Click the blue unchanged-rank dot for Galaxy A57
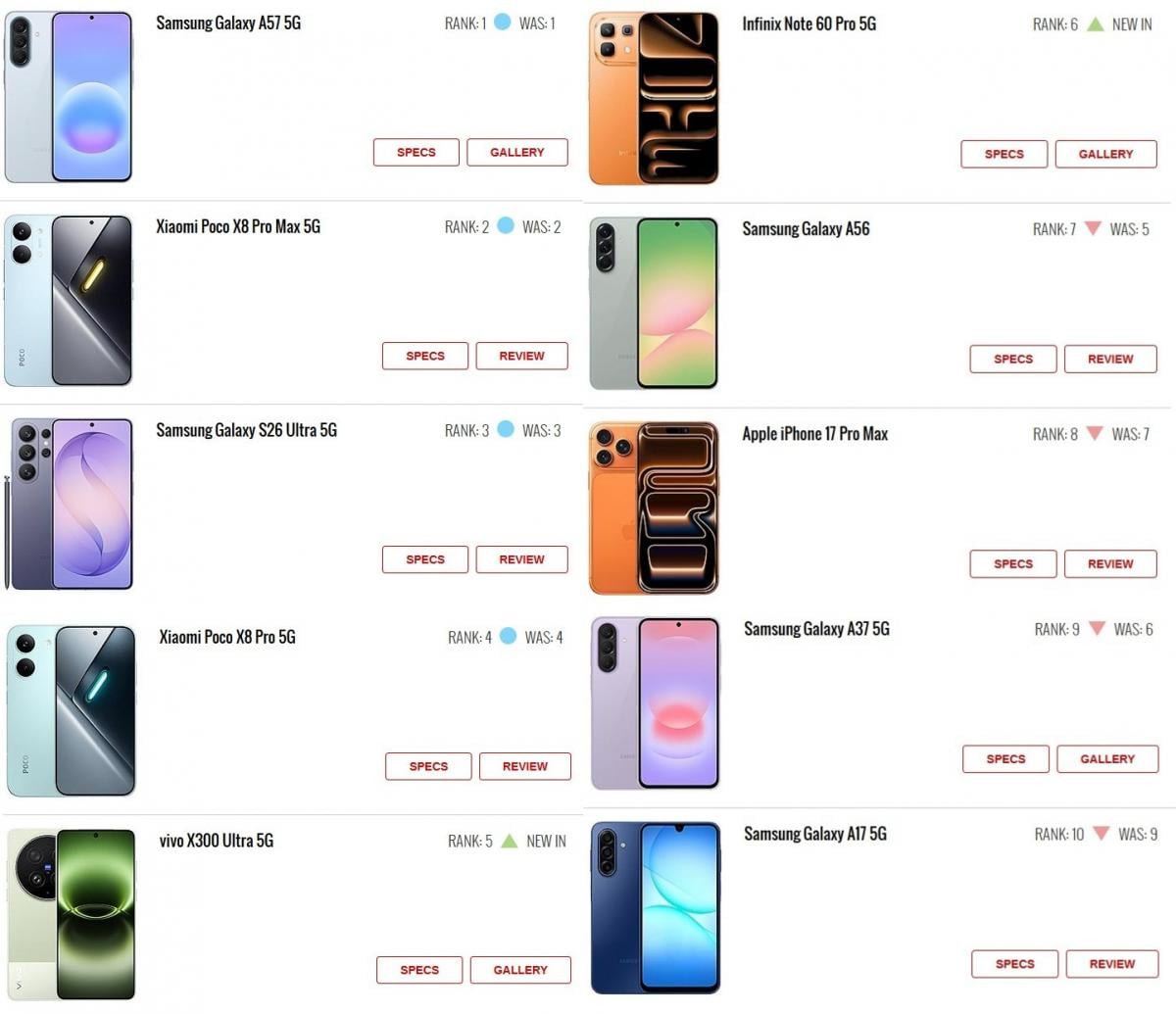Viewport: 1176px width, 1014px height. (x=502, y=22)
